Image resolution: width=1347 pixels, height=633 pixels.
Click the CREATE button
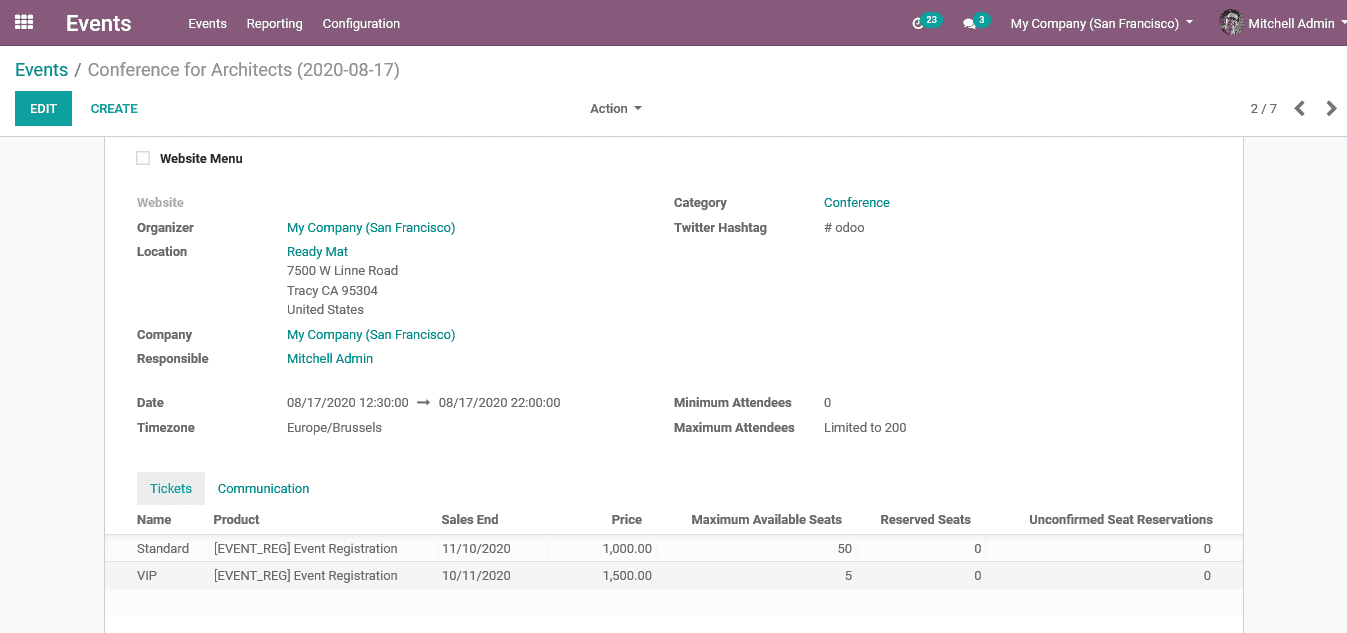point(114,108)
